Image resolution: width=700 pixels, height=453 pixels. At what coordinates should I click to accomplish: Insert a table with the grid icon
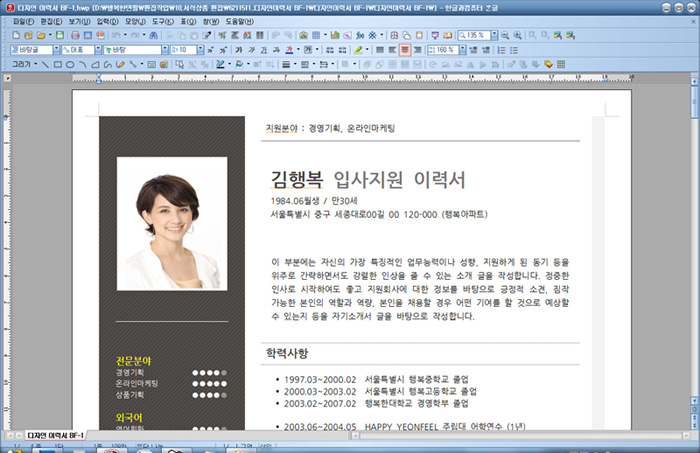[316, 35]
